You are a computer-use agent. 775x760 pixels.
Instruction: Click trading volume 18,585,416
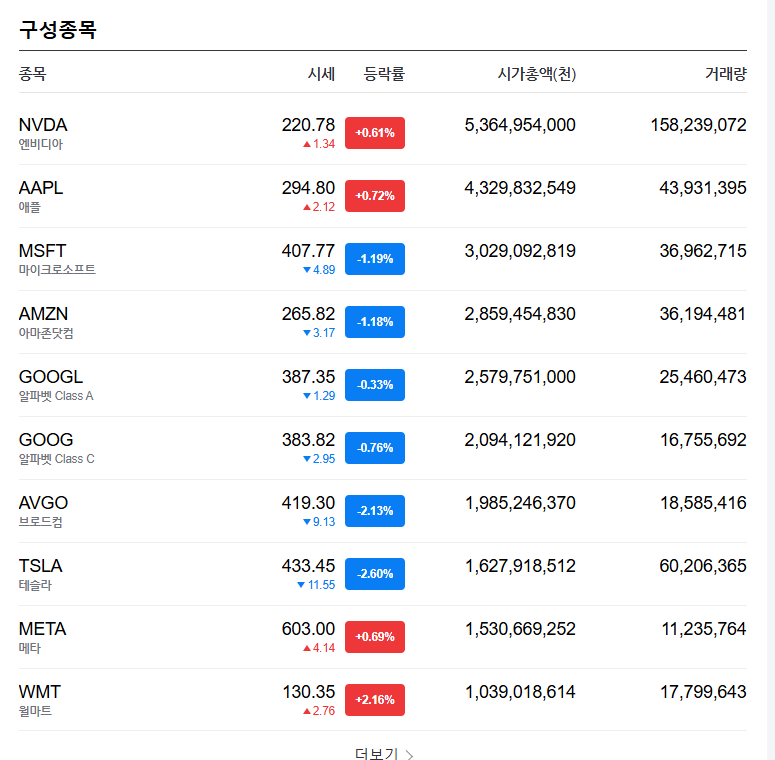(x=703, y=503)
